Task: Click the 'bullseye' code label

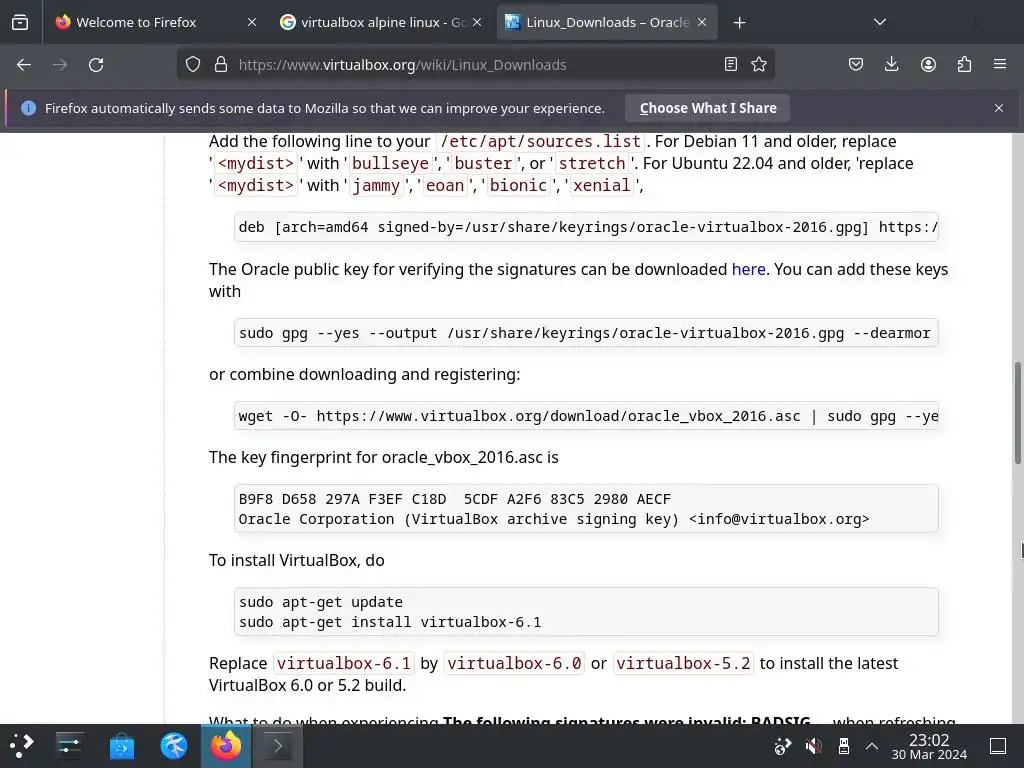Action: [x=391, y=163]
